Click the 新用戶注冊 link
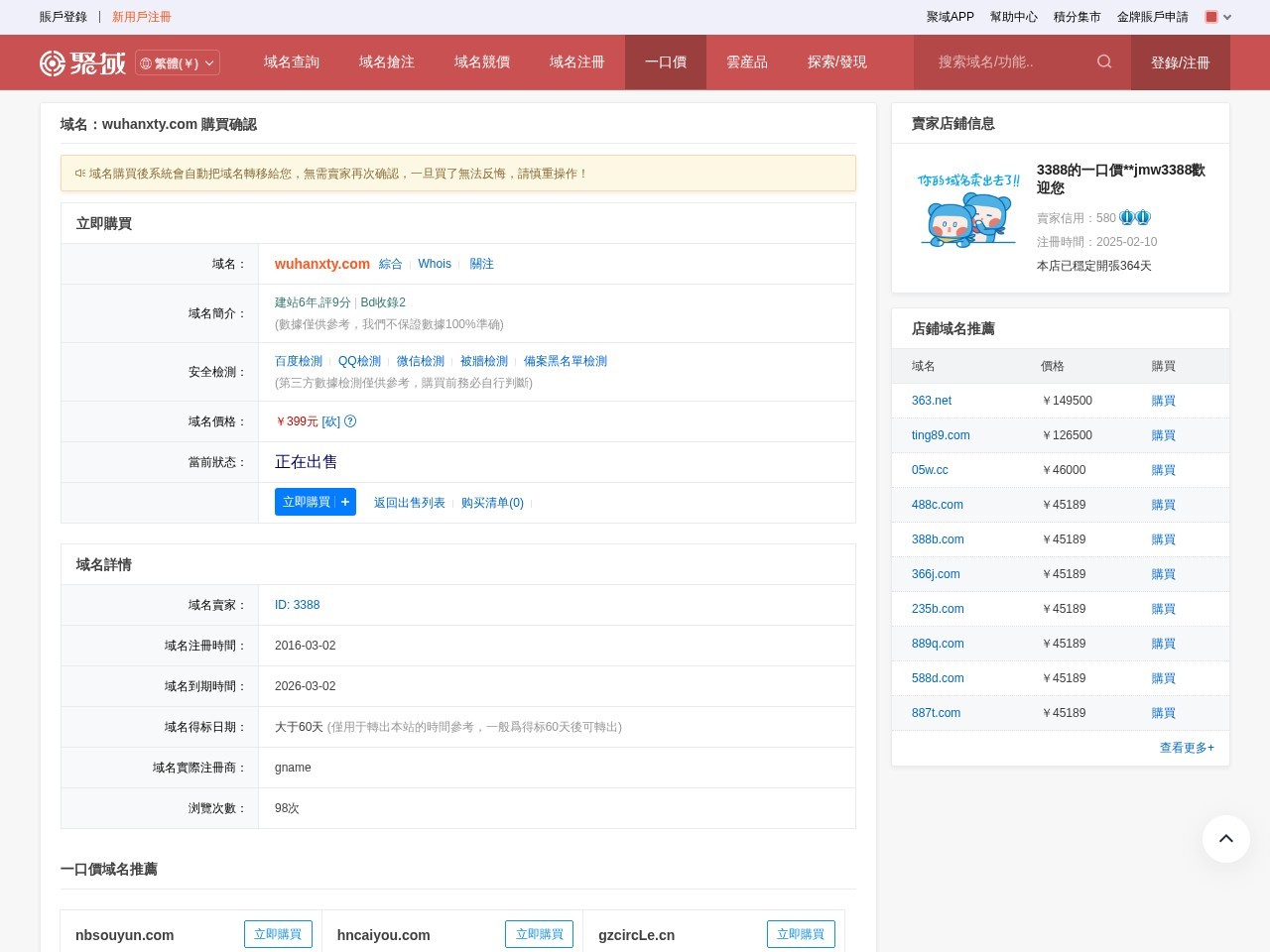 pos(142,17)
